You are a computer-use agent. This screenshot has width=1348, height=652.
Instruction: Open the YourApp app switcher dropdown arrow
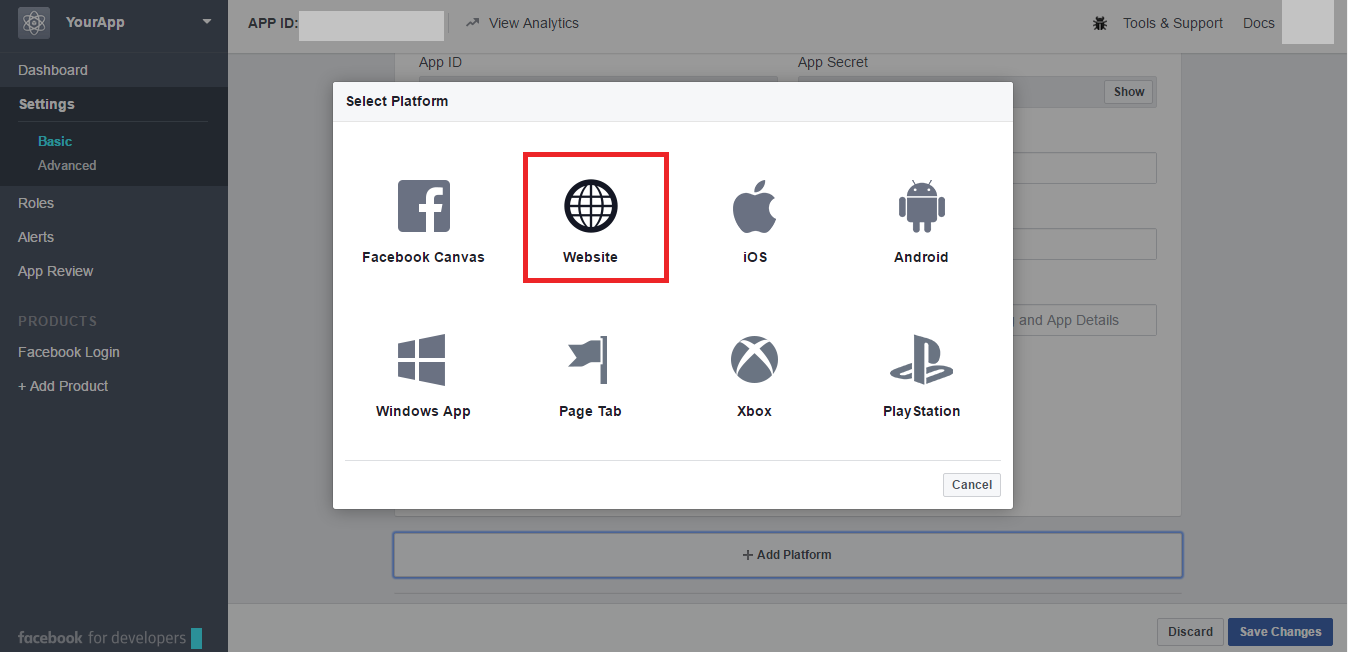coord(207,22)
